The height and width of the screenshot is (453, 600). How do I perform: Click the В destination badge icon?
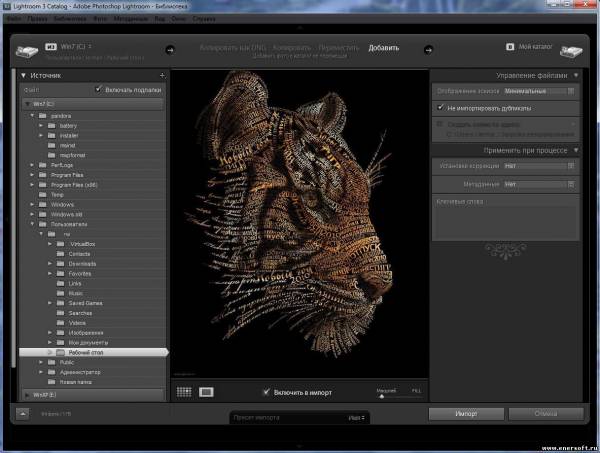(510, 47)
